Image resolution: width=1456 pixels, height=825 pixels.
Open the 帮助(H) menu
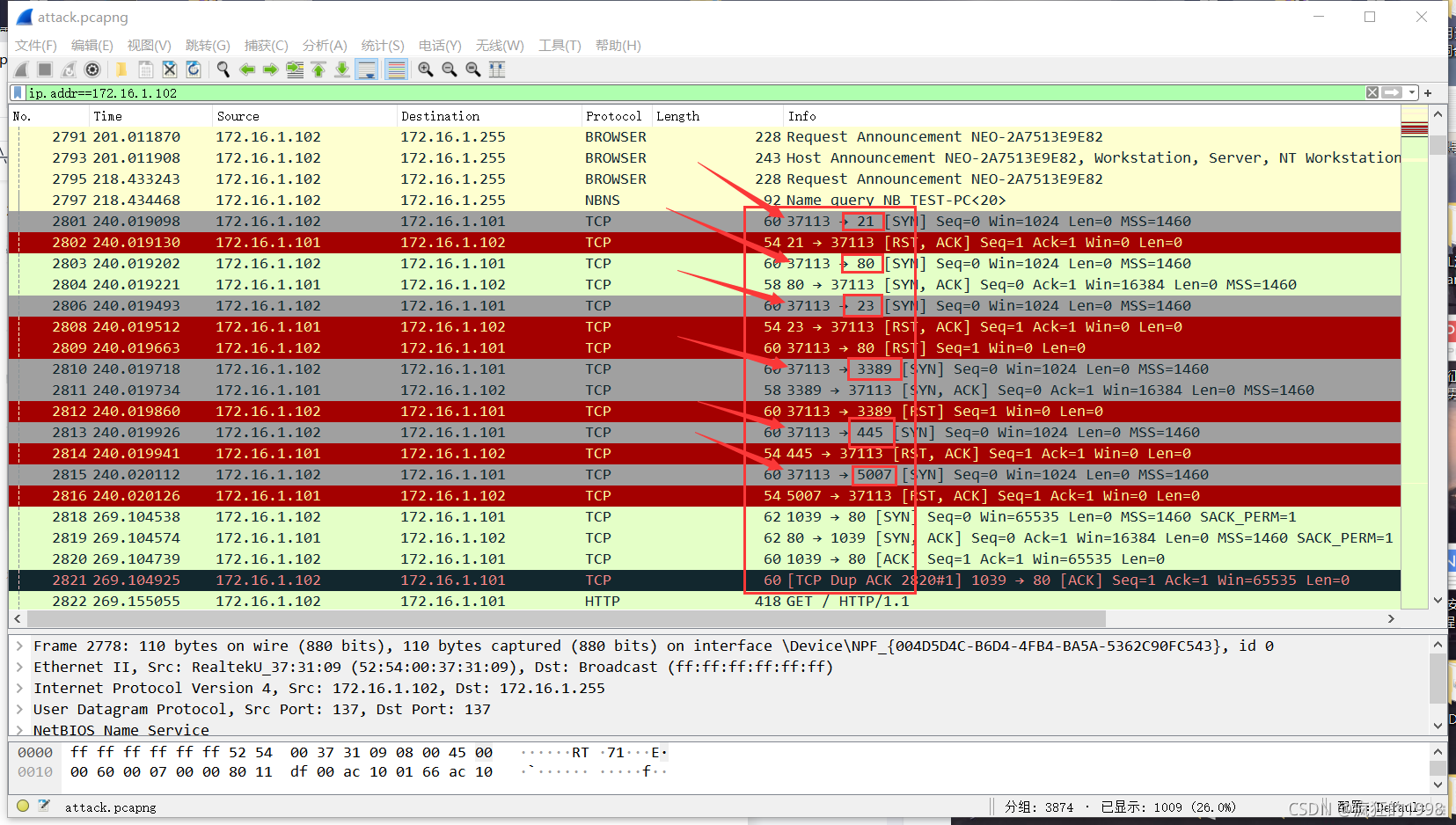point(618,45)
